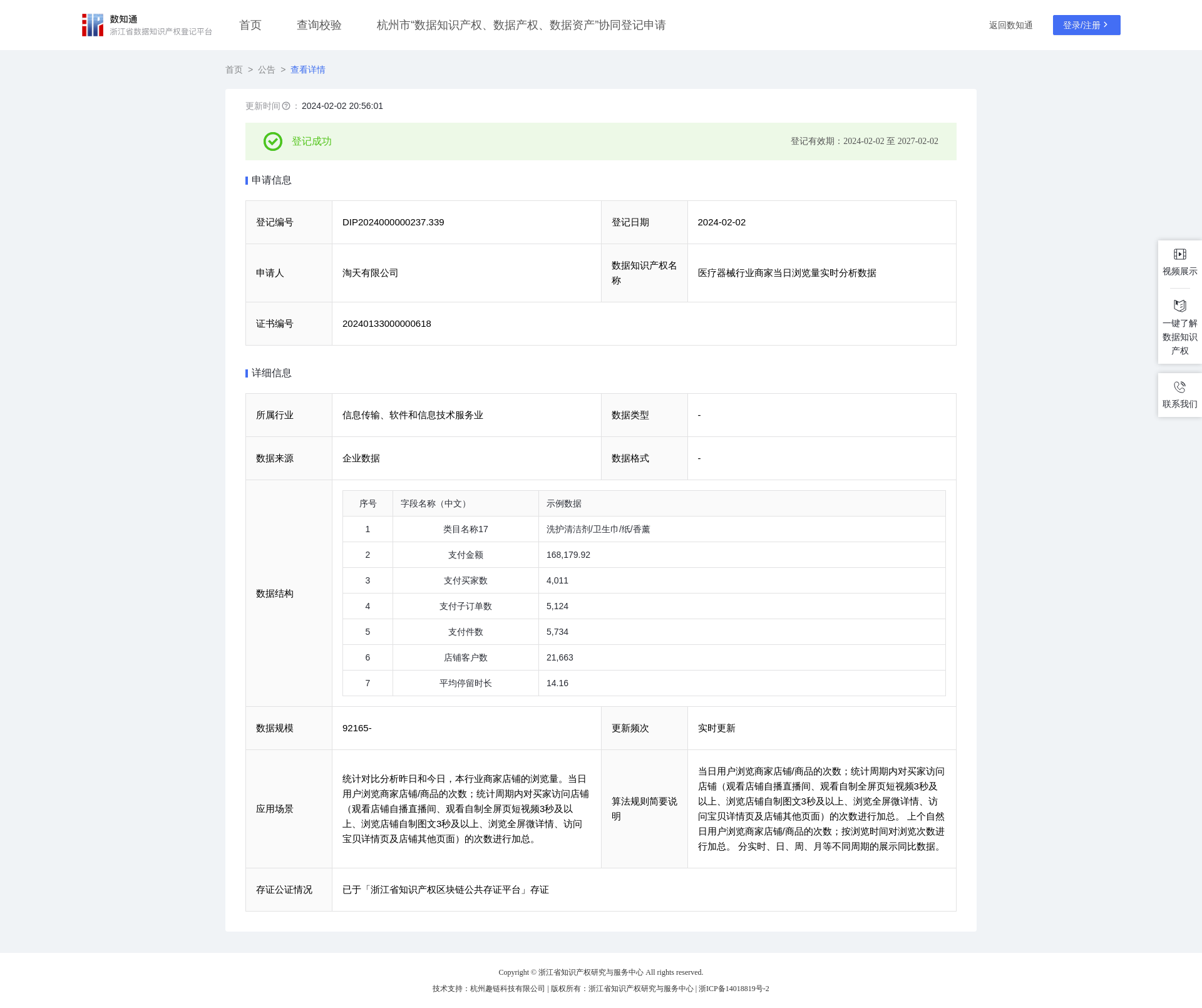Image resolution: width=1202 pixels, height=1008 pixels.
Task: Click the 应用场景 description paragraph
Action: click(x=466, y=809)
